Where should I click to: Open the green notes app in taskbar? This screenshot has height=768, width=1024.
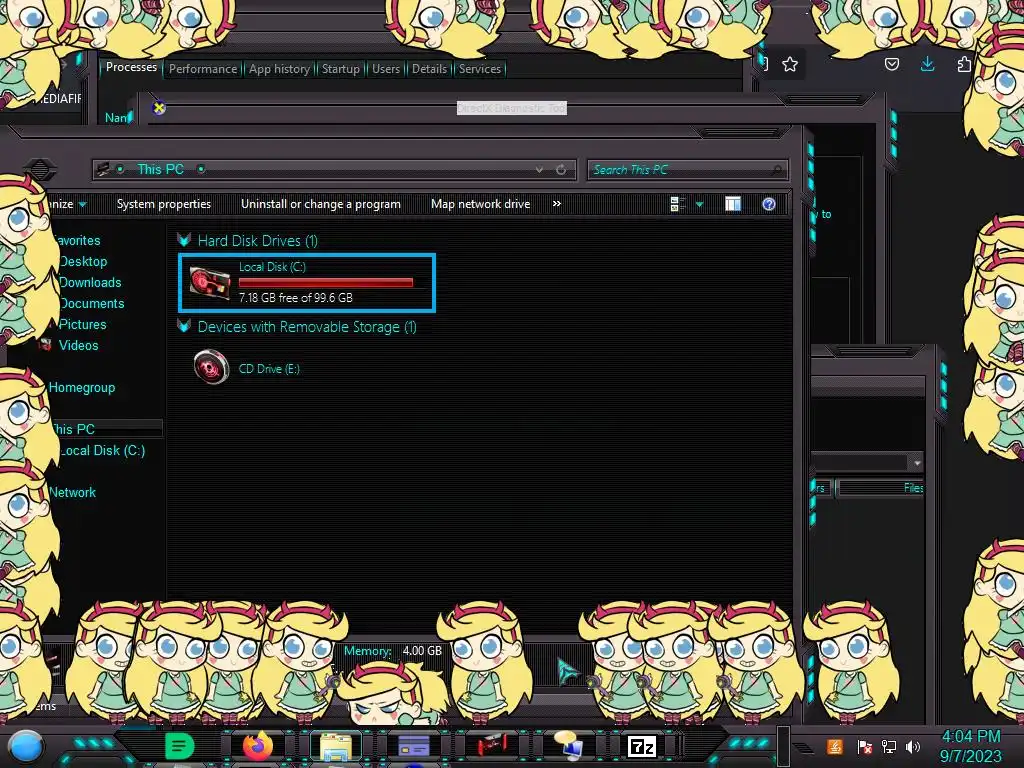(x=180, y=746)
